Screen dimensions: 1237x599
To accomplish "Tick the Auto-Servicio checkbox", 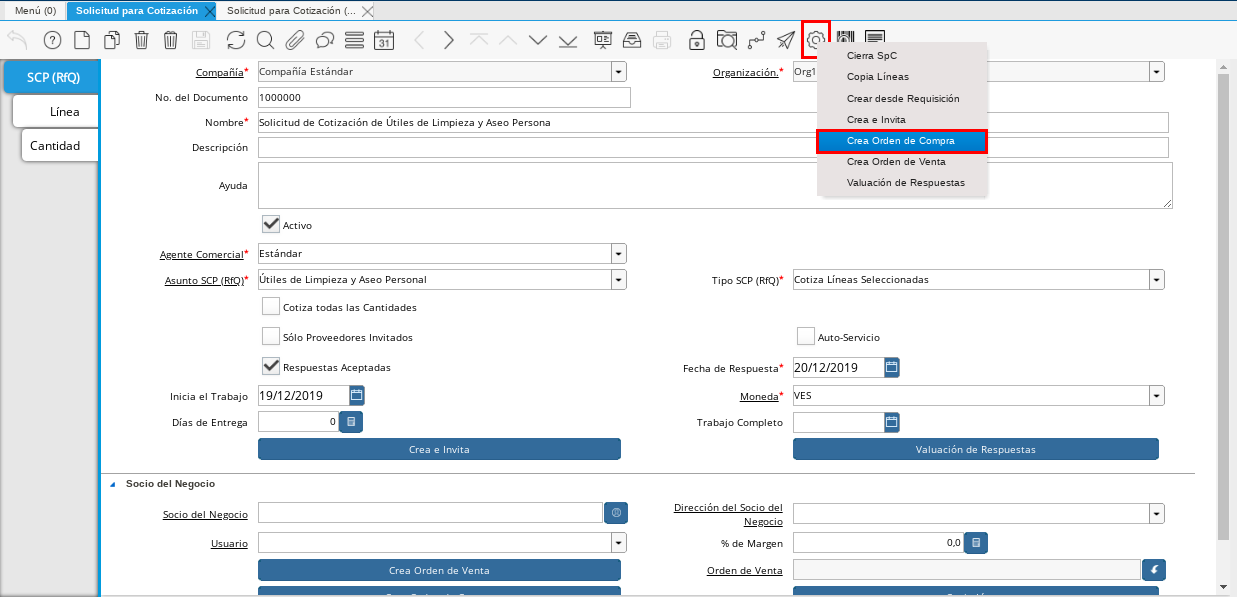I will (x=805, y=337).
